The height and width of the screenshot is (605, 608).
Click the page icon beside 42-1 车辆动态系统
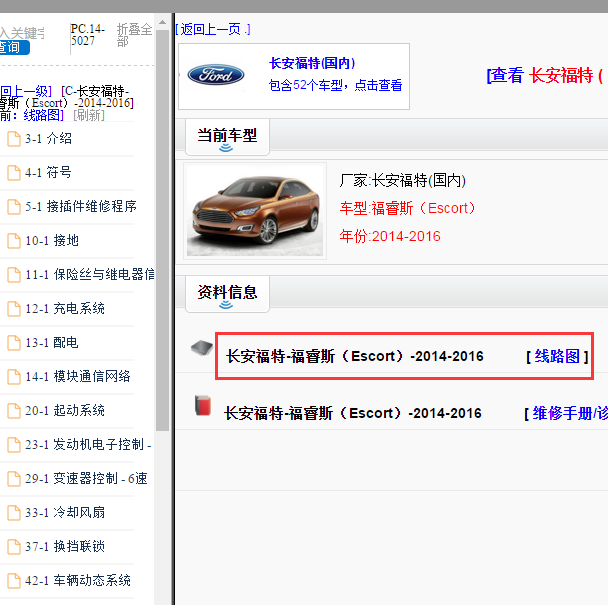pyautogui.click(x=14, y=581)
